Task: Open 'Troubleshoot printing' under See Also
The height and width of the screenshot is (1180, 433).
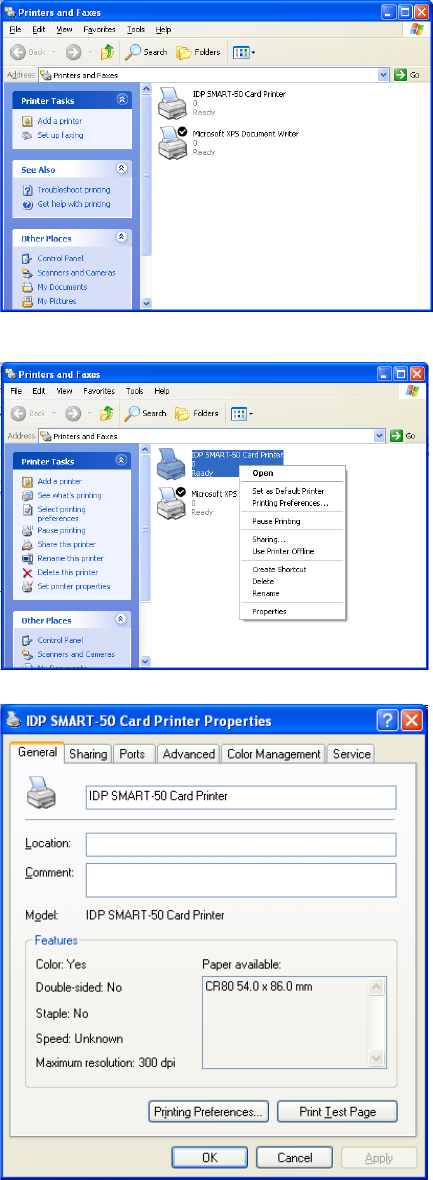Action: point(74,190)
